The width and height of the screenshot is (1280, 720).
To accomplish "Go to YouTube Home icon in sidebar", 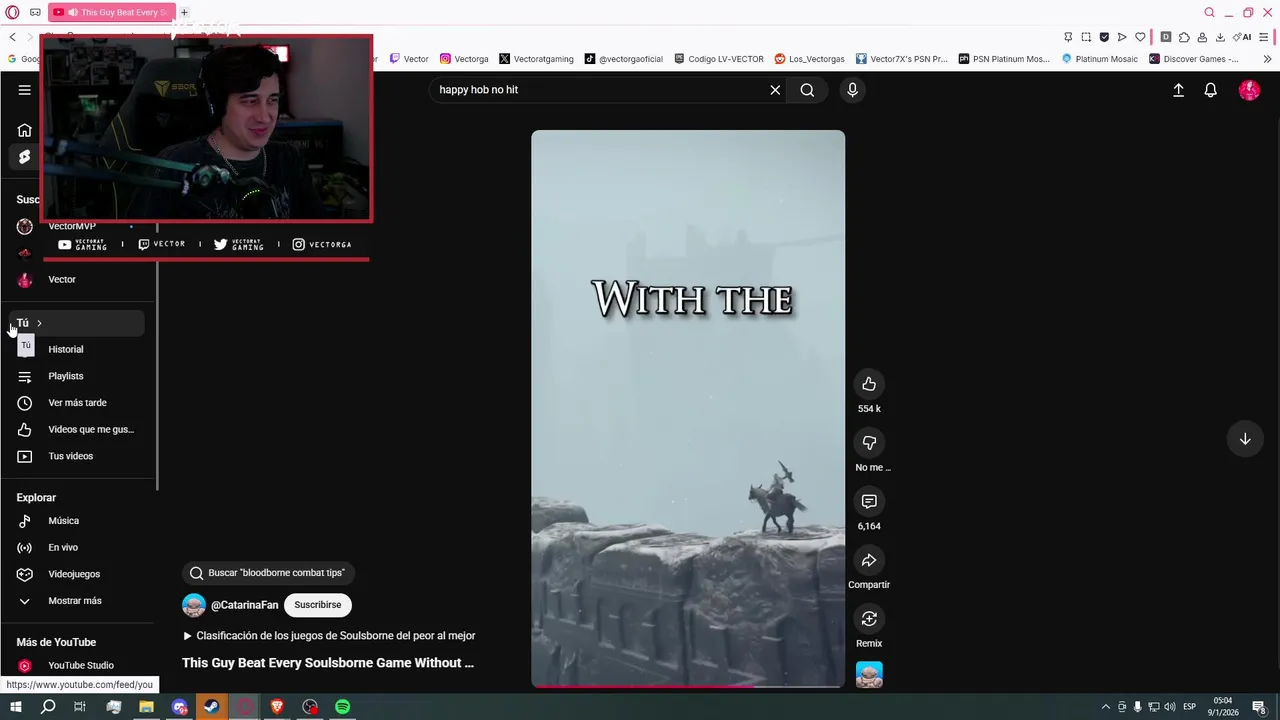I will pyautogui.click(x=24, y=130).
